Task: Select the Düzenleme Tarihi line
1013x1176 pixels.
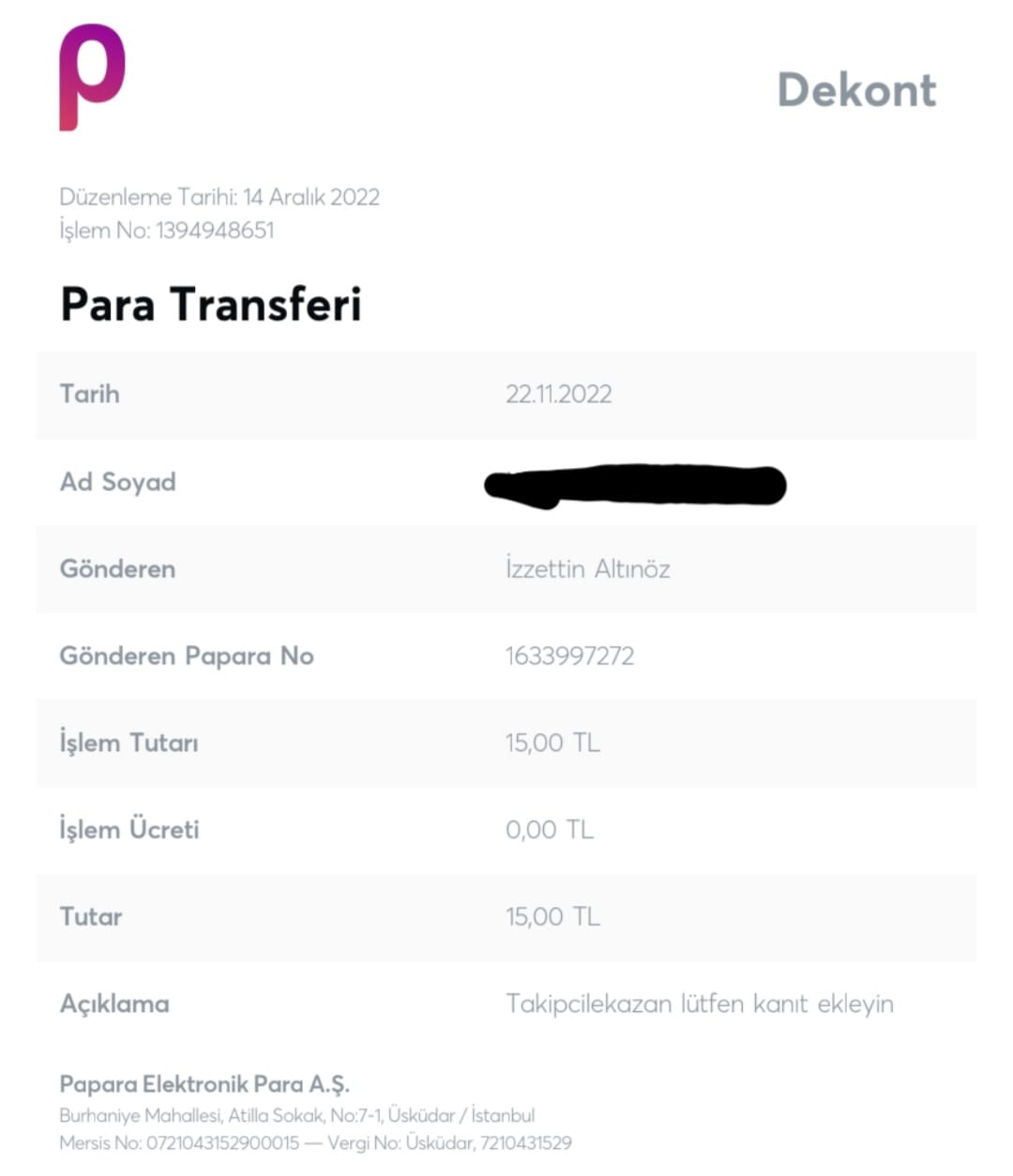Action: (x=219, y=197)
